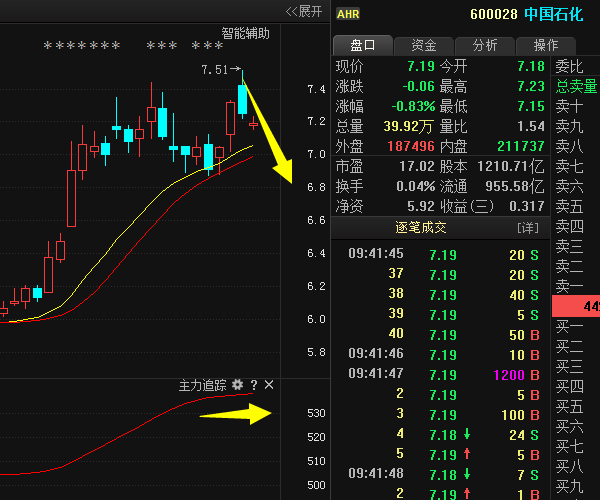The height and width of the screenshot is (500, 600).
Task: Switch to the 操作 tab
Action: pyautogui.click(x=546, y=46)
